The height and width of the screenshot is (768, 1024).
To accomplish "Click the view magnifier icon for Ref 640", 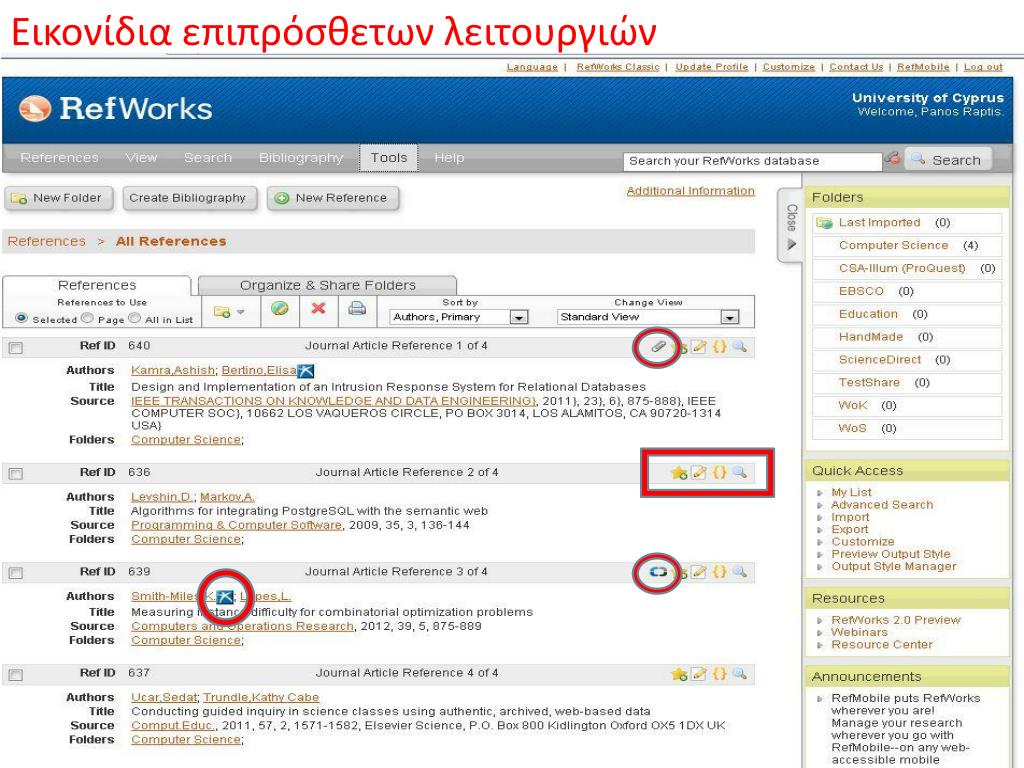I will click(739, 347).
